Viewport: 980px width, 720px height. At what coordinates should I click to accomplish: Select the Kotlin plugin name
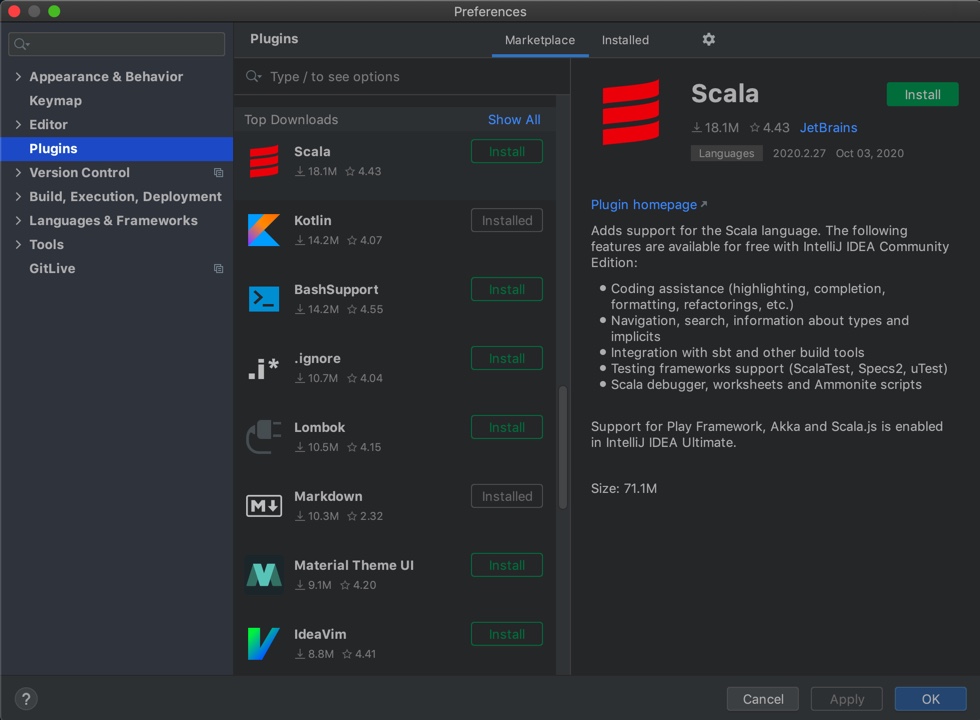[x=312, y=220]
